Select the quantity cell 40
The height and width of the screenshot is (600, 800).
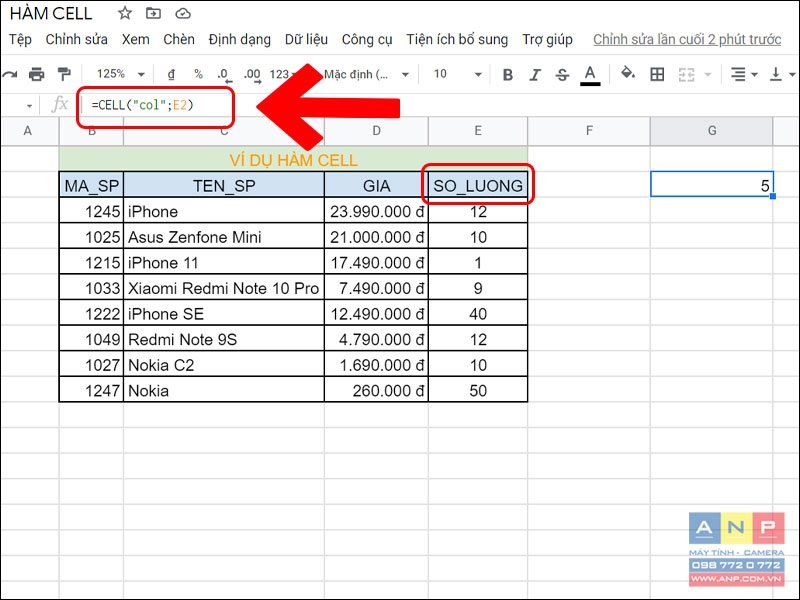coord(478,313)
